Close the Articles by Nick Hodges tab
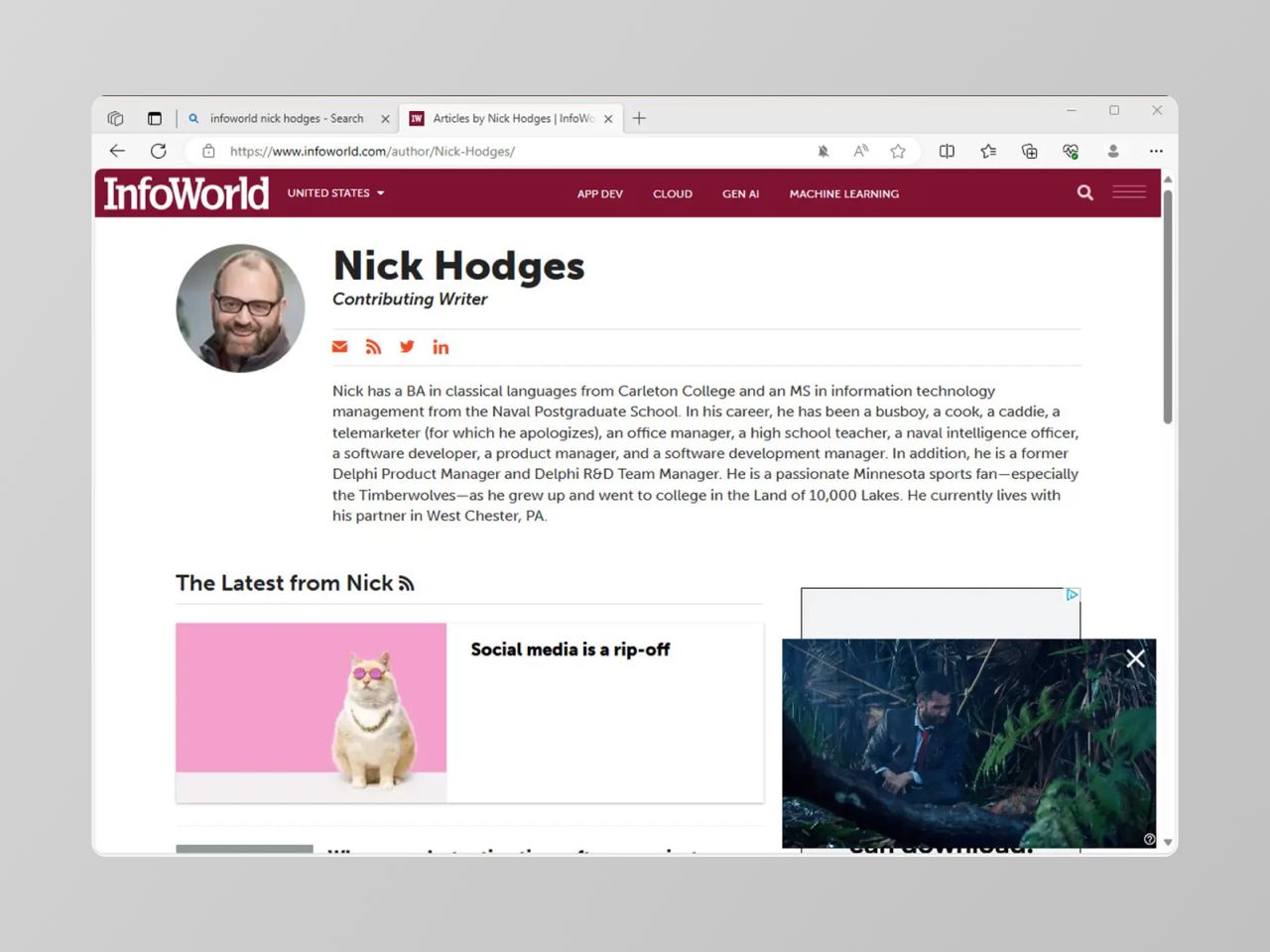This screenshot has height=952, width=1270. coord(608,119)
